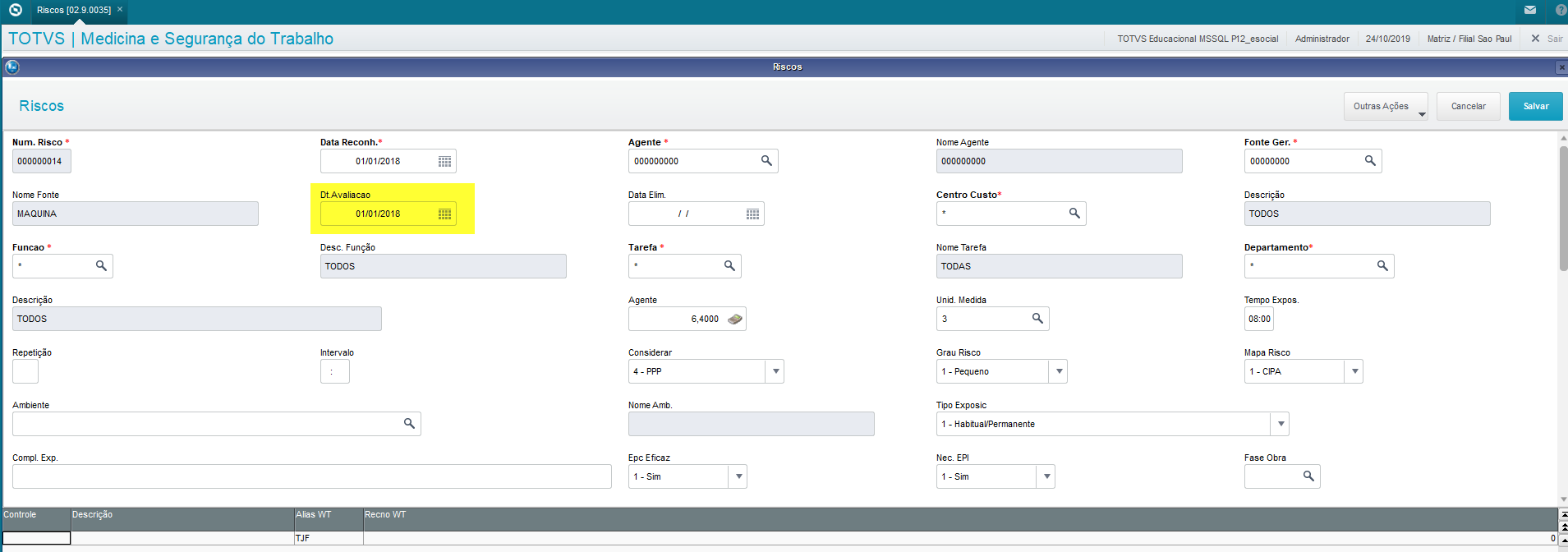
Task: Open help question mark icon at top right
Action: coord(1561,10)
